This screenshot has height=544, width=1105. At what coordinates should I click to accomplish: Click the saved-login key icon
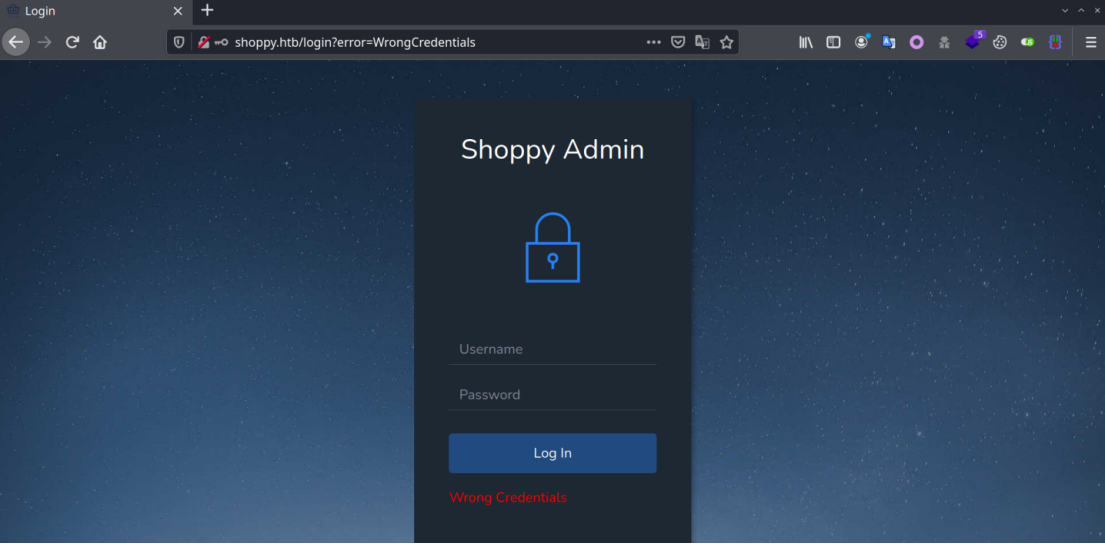click(221, 42)
